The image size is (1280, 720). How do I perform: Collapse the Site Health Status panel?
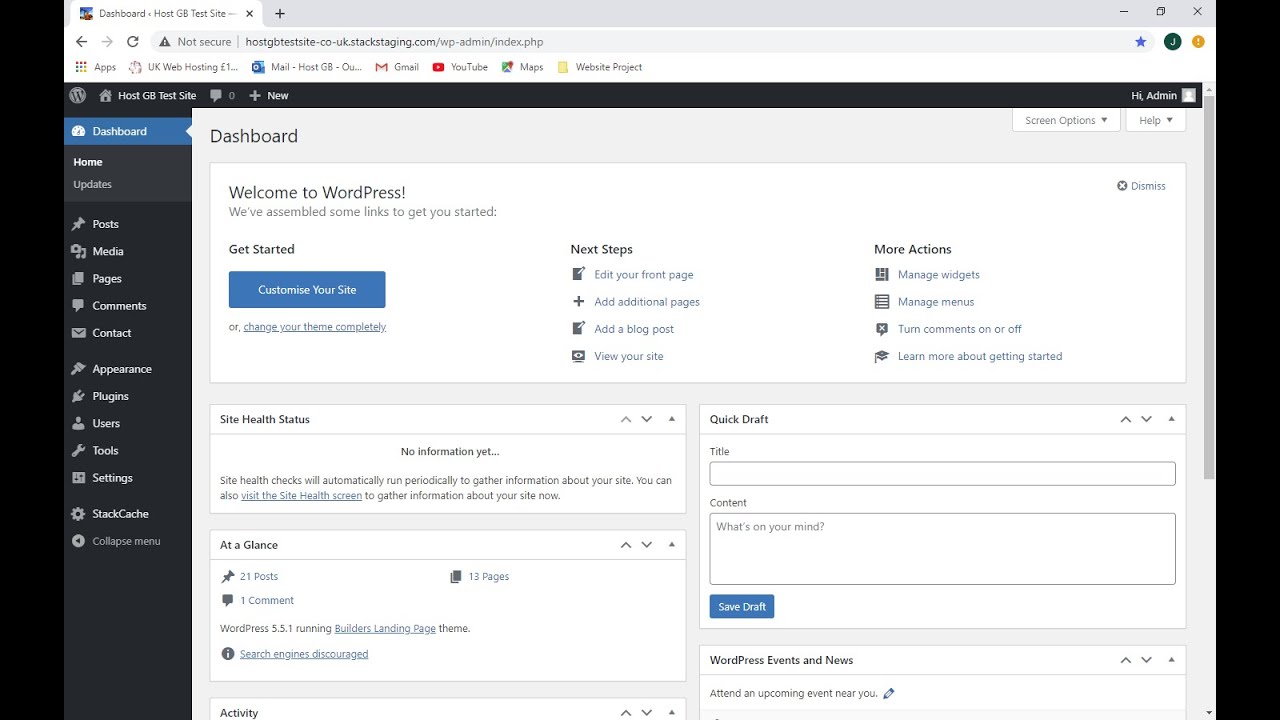pyautogui.click(x=672, y=419)
